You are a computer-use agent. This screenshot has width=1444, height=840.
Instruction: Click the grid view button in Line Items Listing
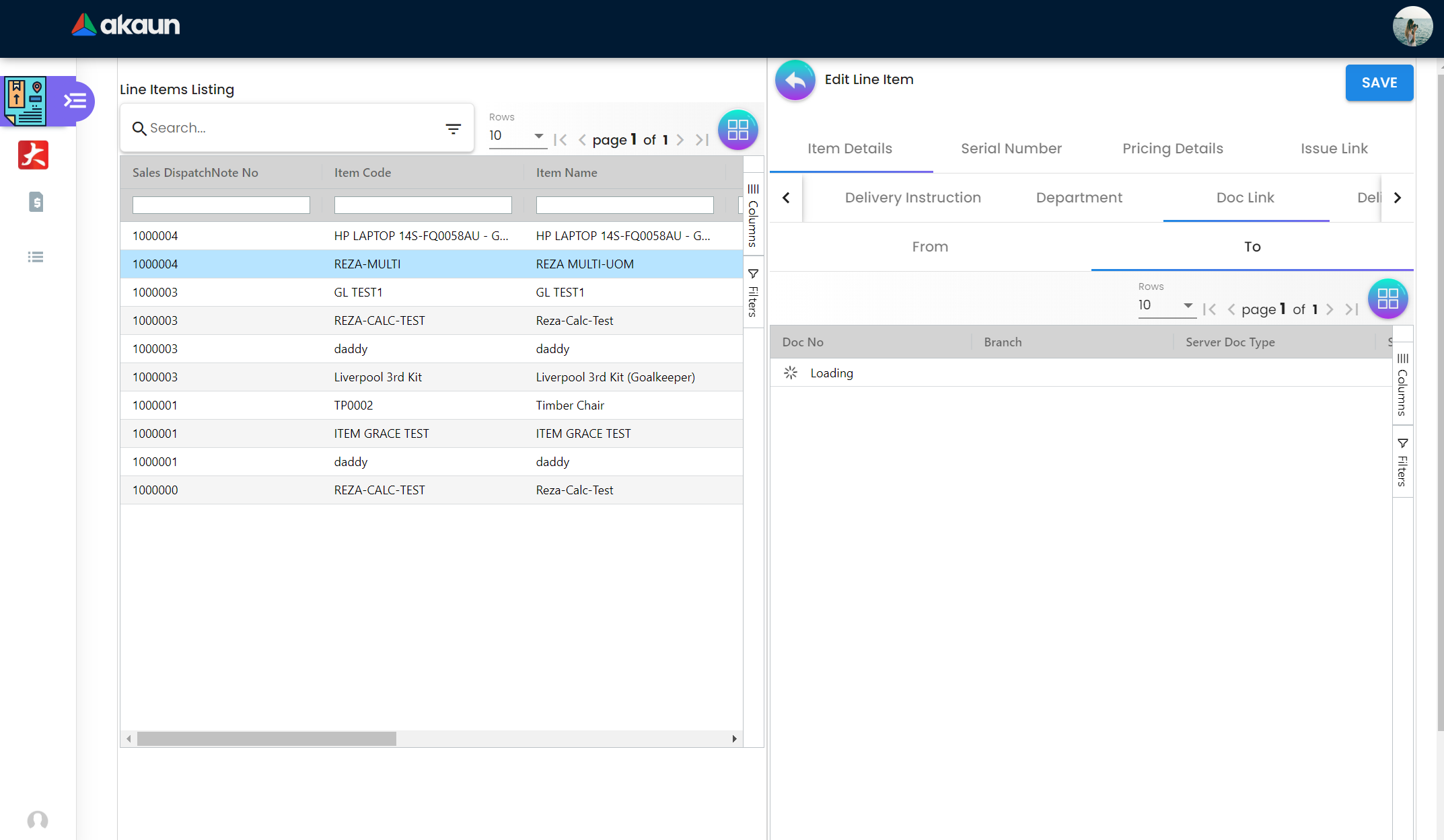tap(737, 129)
